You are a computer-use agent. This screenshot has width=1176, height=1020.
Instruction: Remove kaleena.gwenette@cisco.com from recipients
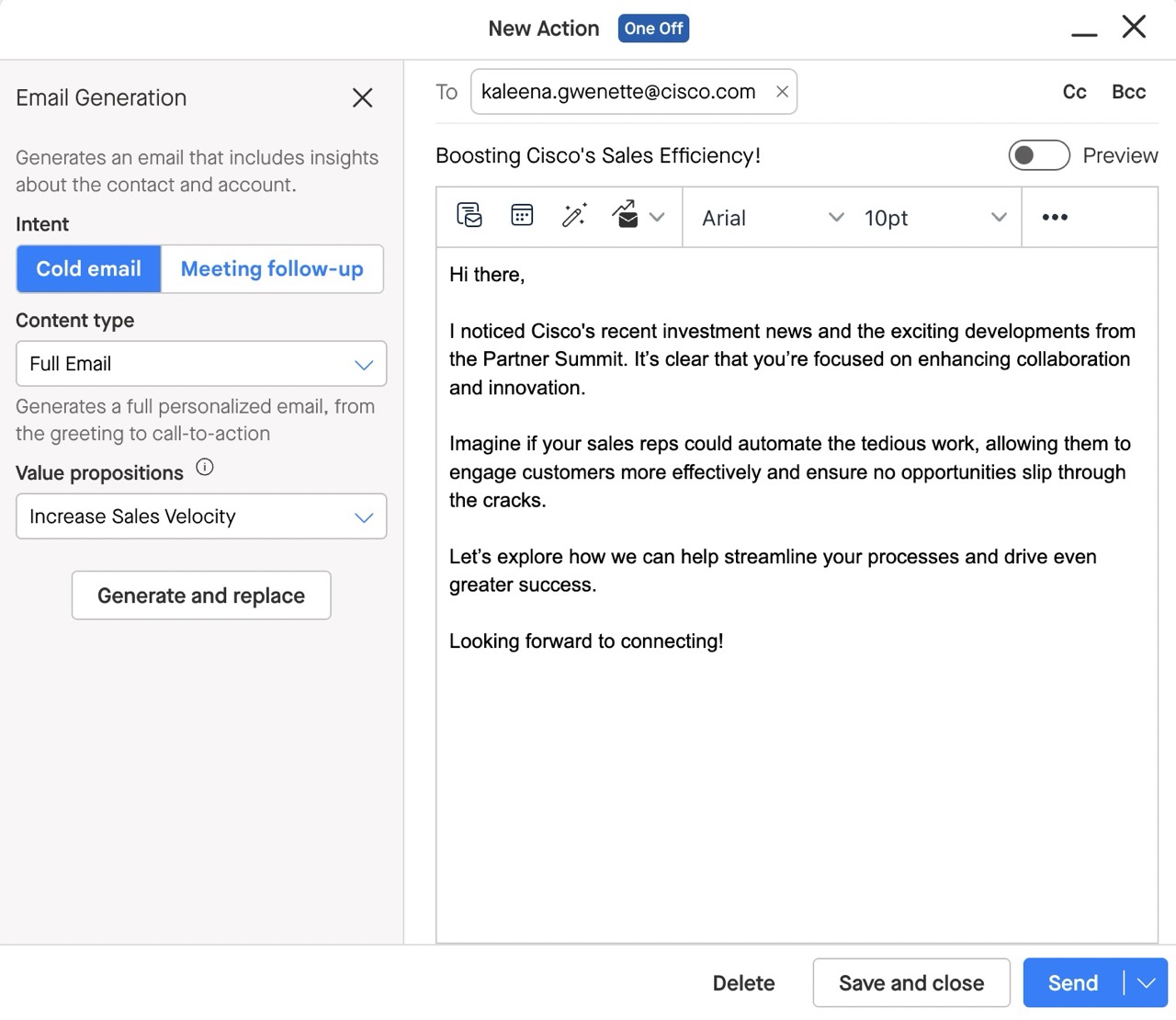coord(782,92)
